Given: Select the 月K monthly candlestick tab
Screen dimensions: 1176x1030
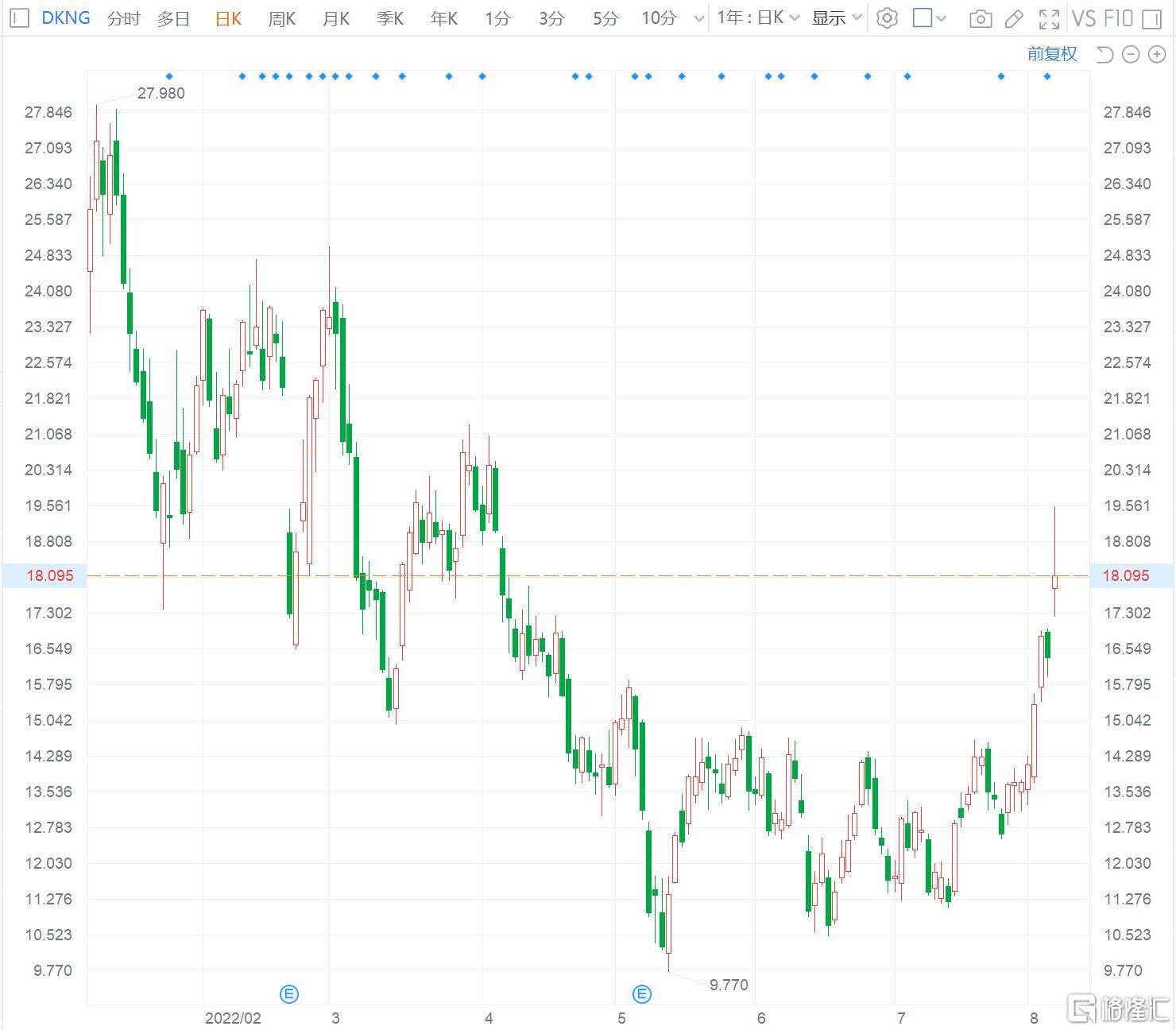Looking at the screenshot, I should 336,18.
